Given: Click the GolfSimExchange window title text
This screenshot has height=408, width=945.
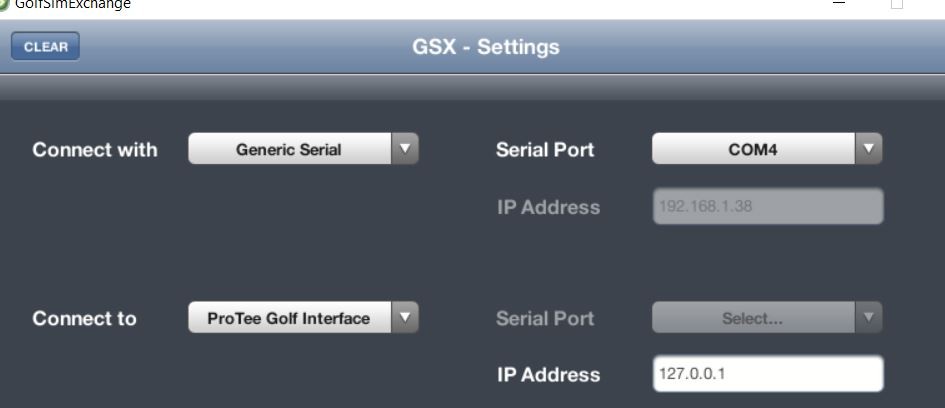Looking at the screenshot, I should [x=72, y=4].
